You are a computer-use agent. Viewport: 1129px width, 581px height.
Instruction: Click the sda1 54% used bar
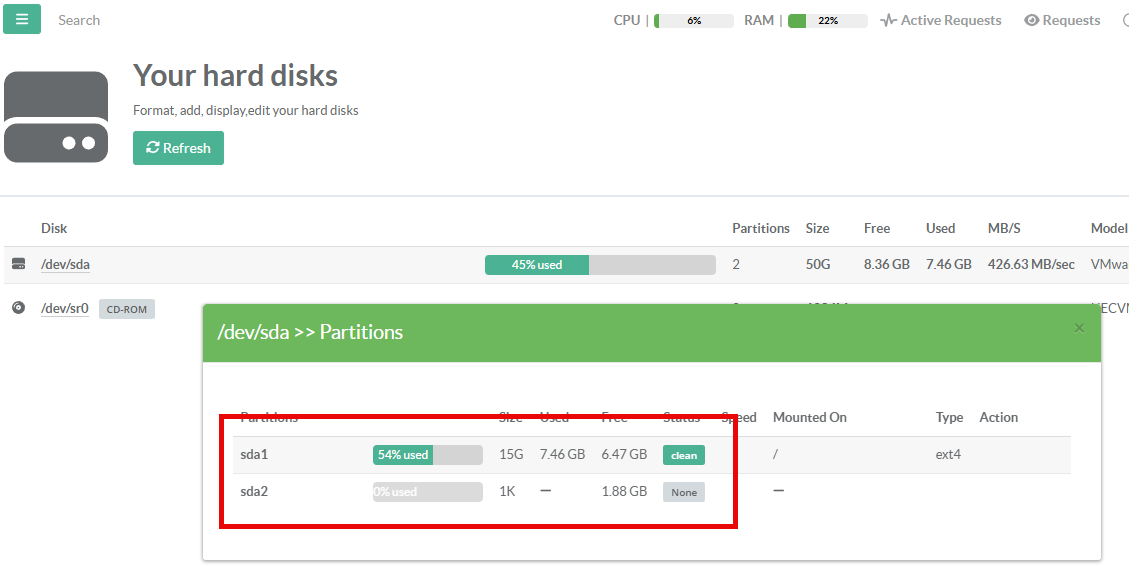pos(427,455)
